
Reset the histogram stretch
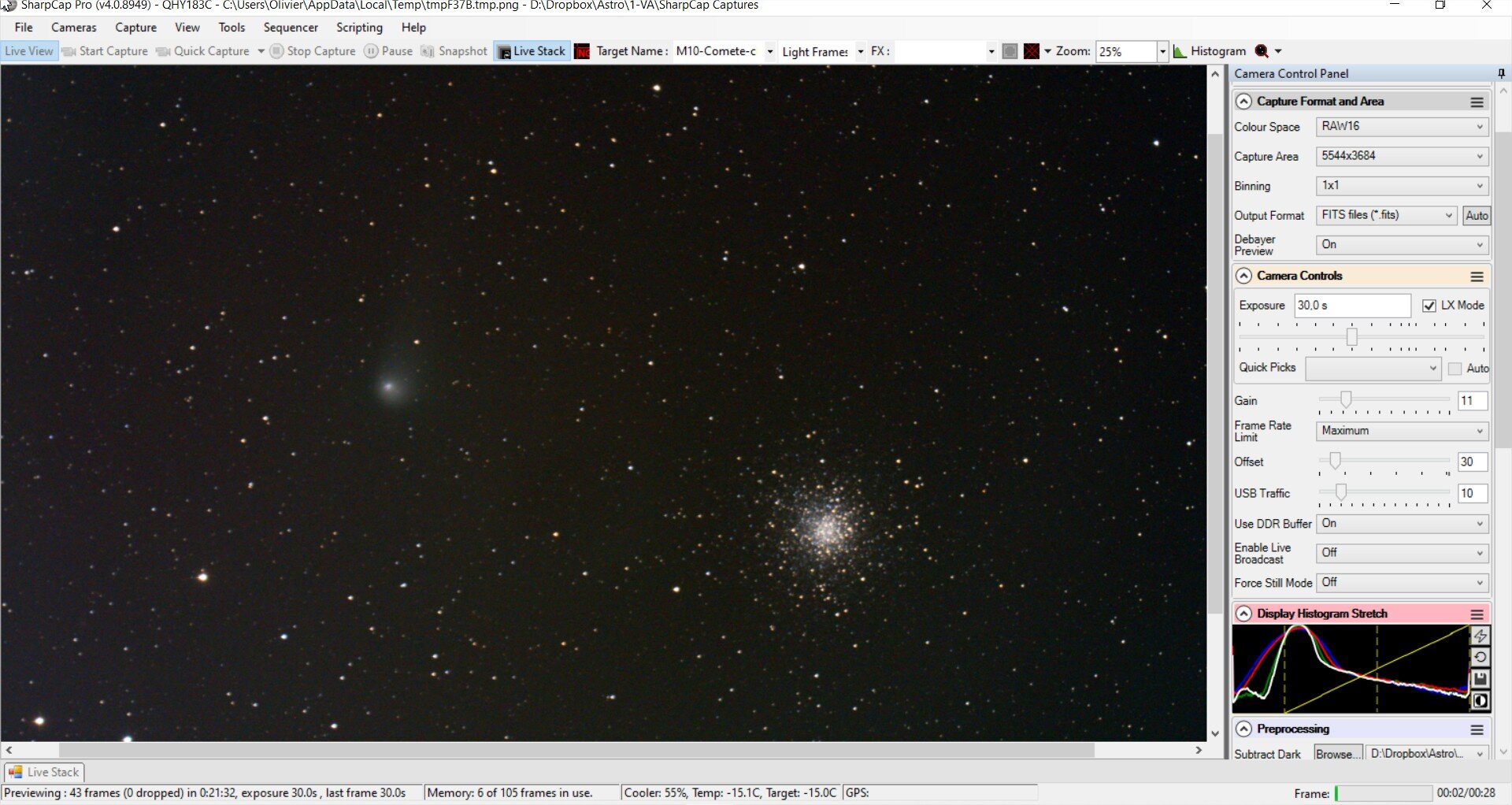point(1480,657)
